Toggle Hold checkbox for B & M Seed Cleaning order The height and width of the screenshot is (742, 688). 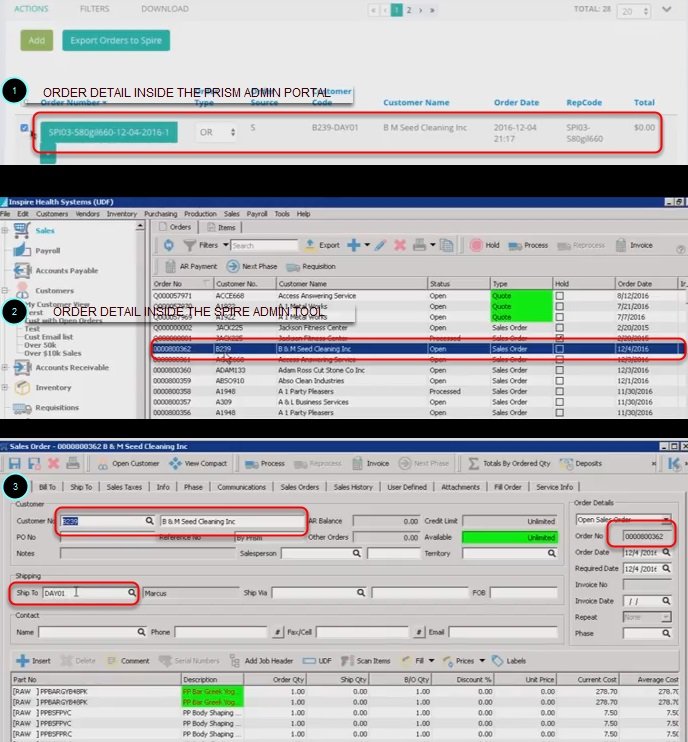[559, 349]
